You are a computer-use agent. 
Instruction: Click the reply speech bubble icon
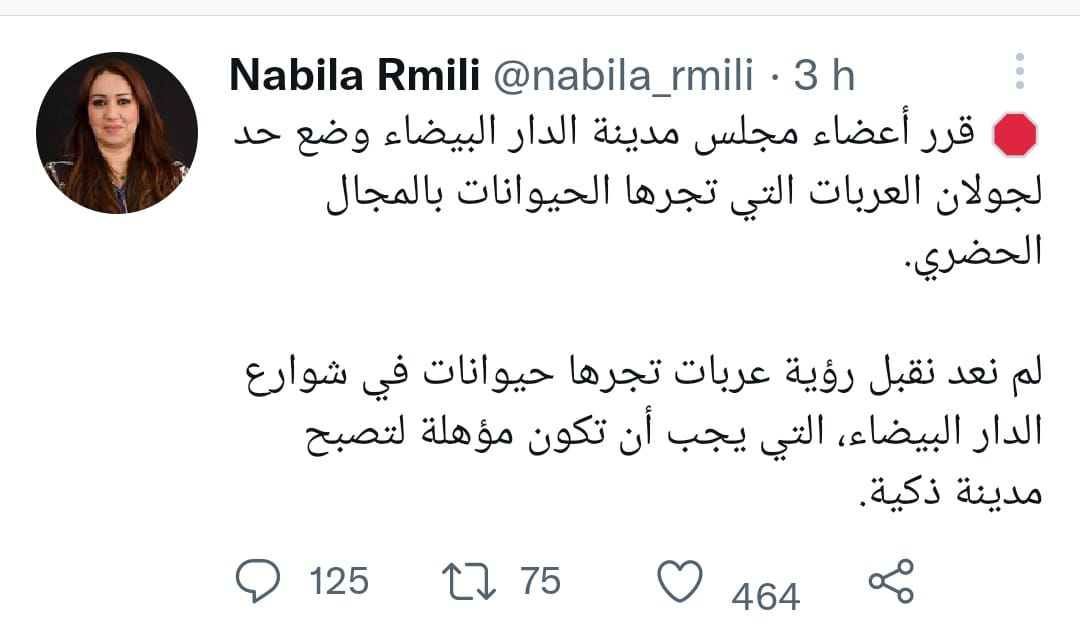pyautogui.click(x=258, y=581)
